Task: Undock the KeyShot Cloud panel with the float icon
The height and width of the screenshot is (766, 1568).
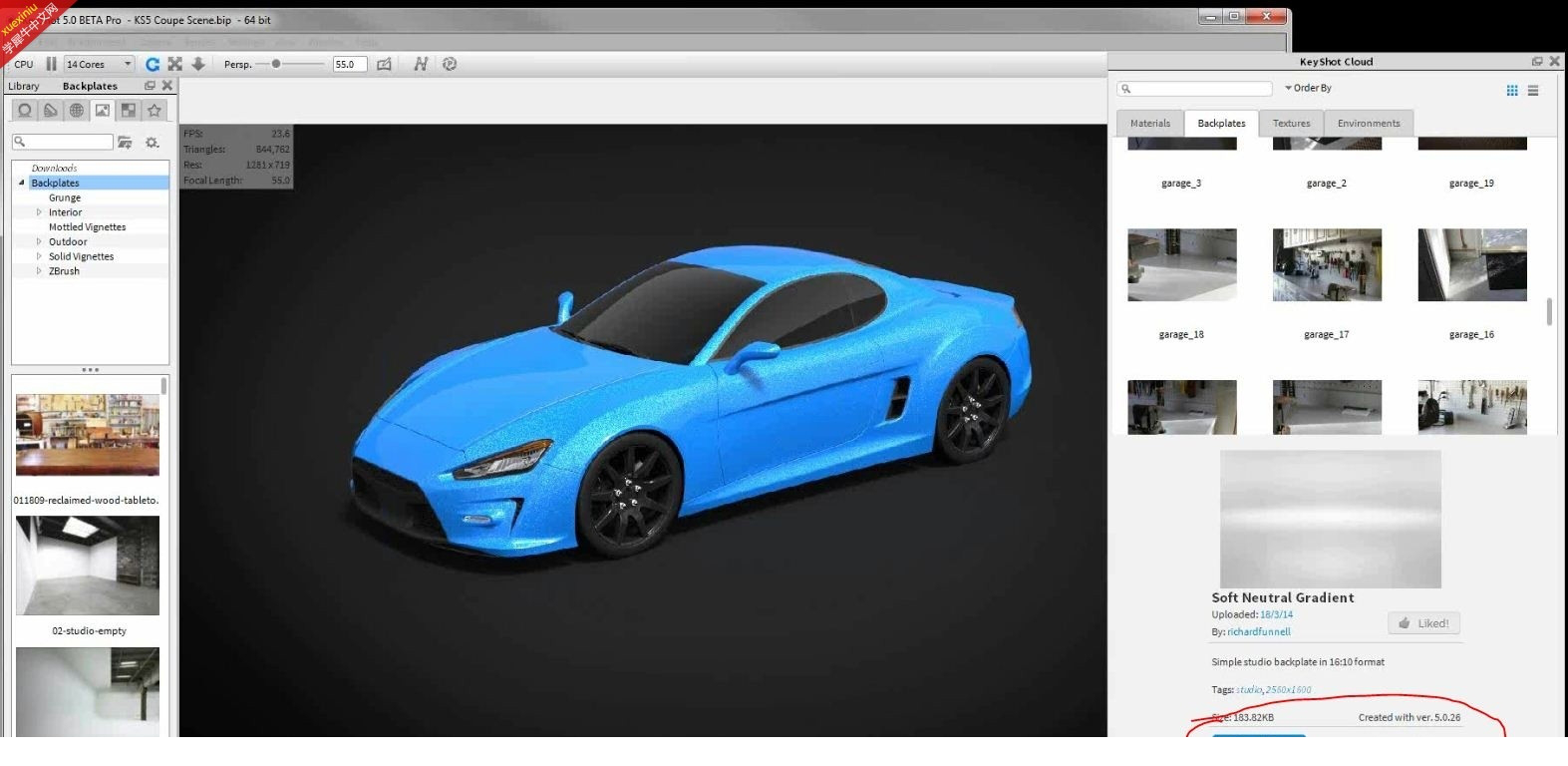Action: (x=1537, y=62)
